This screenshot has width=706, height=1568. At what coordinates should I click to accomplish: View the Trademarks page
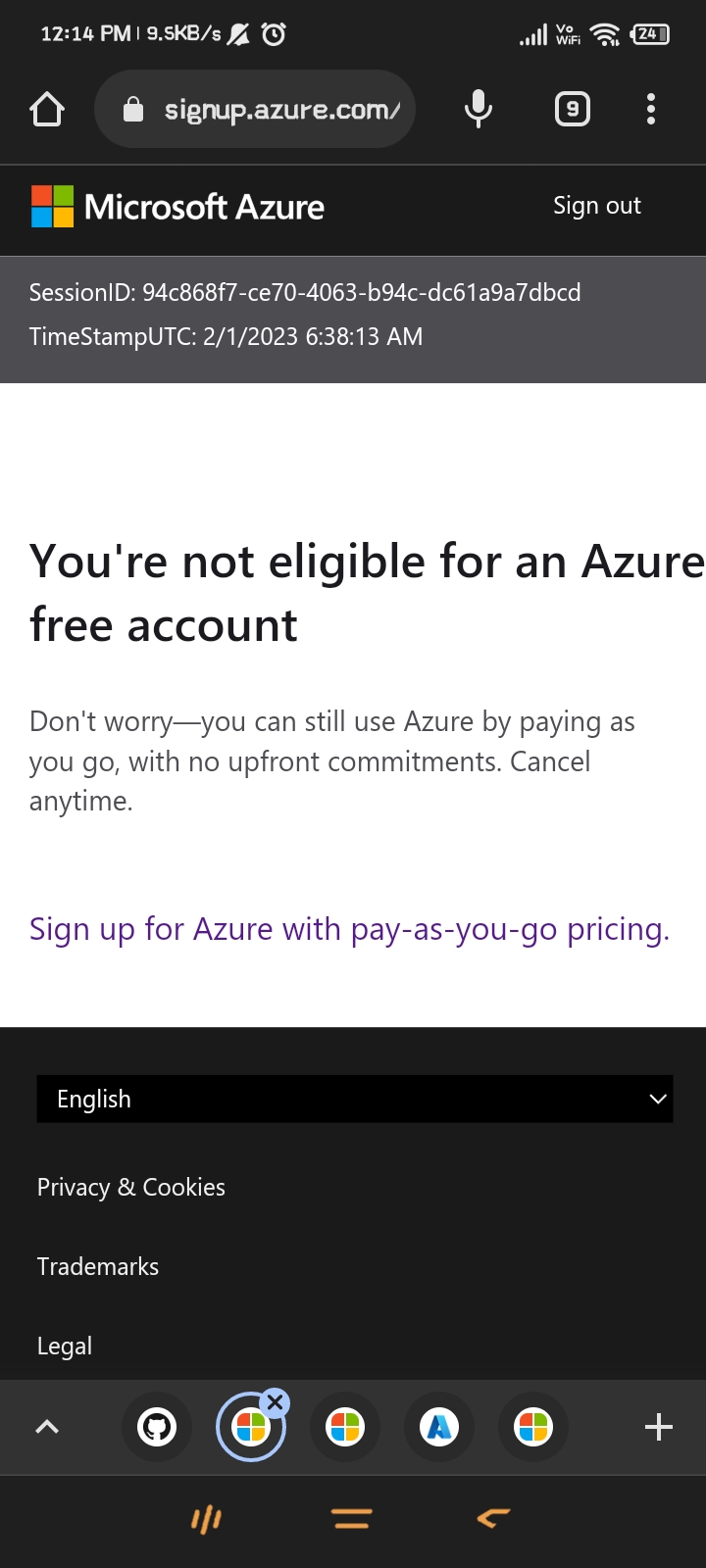coord(97,1266)
